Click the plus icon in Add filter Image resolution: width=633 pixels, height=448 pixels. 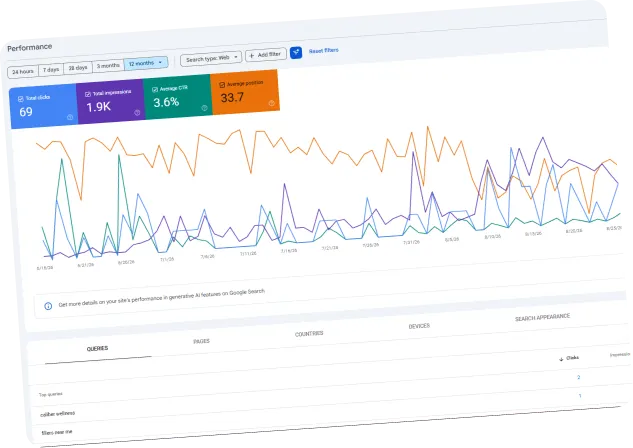coord(252,56)
